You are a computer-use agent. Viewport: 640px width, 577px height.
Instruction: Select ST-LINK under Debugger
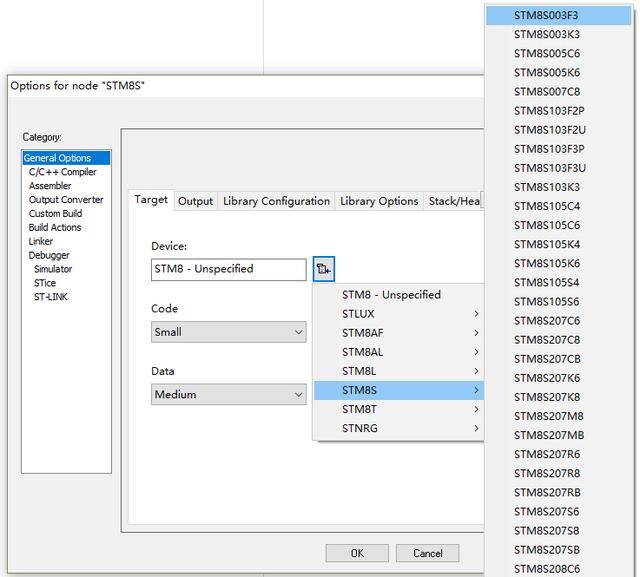tap(51, 297)
